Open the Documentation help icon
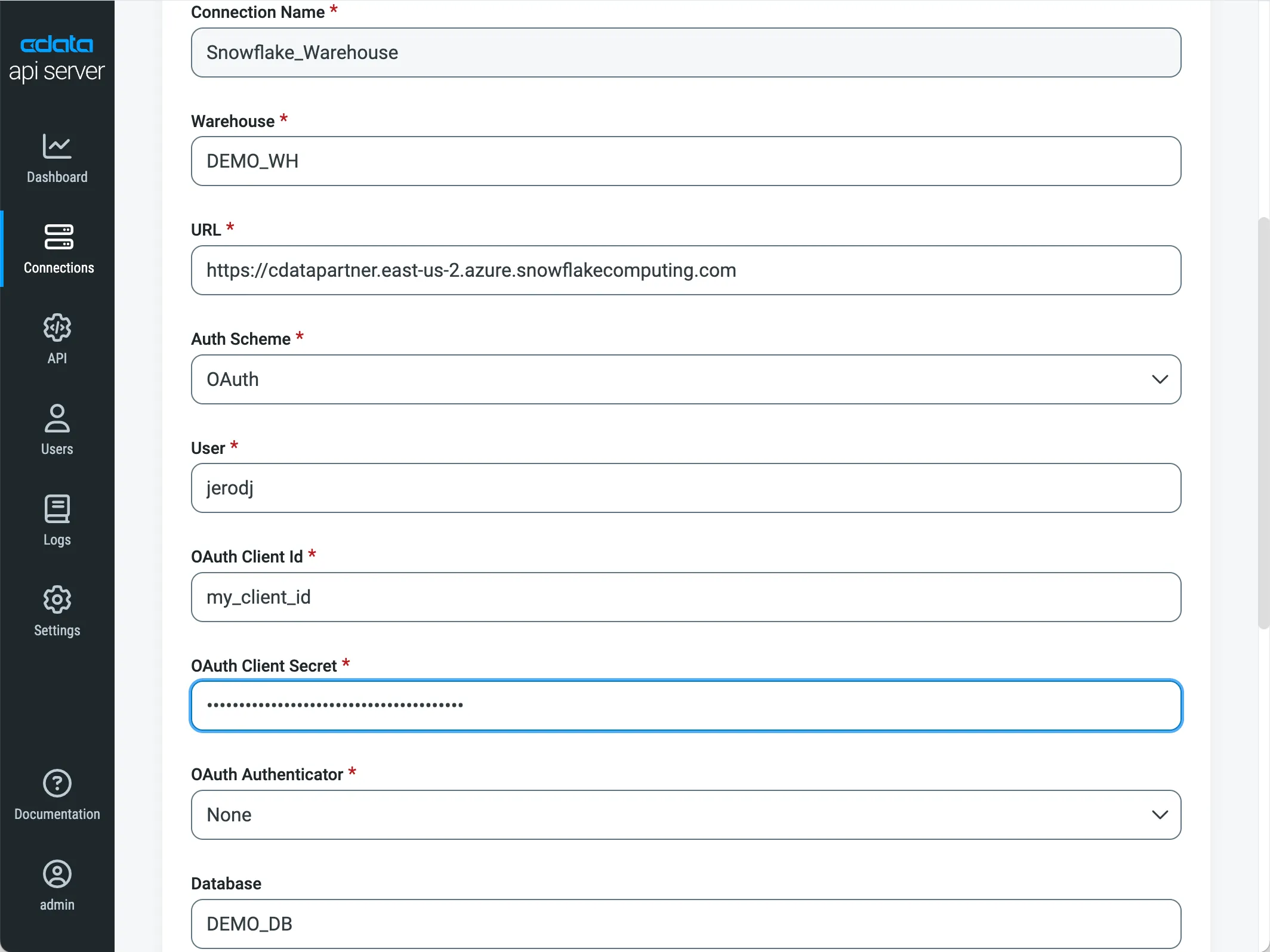Screen dimensions: 1270x952 (57, 783)
